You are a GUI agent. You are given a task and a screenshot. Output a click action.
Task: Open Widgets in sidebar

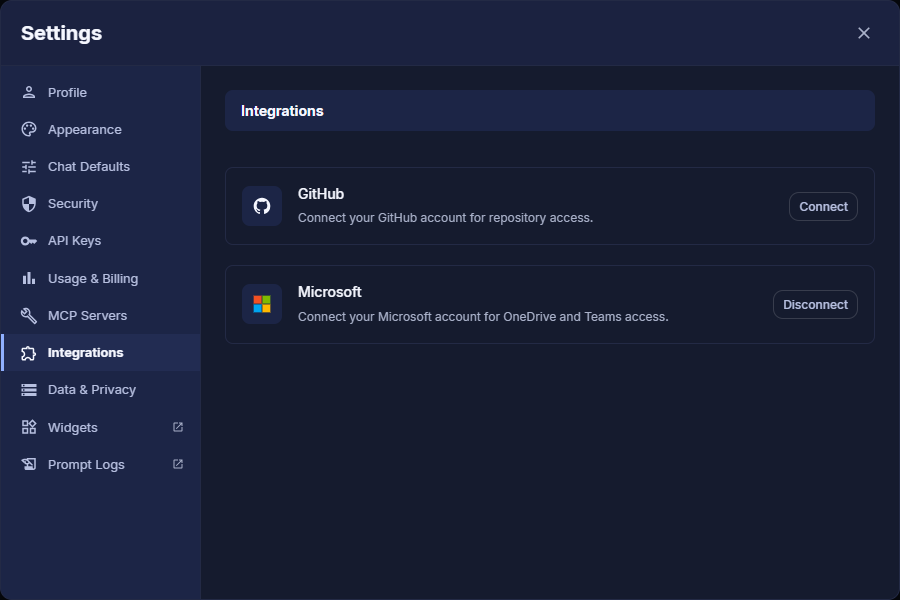(101, 427)
